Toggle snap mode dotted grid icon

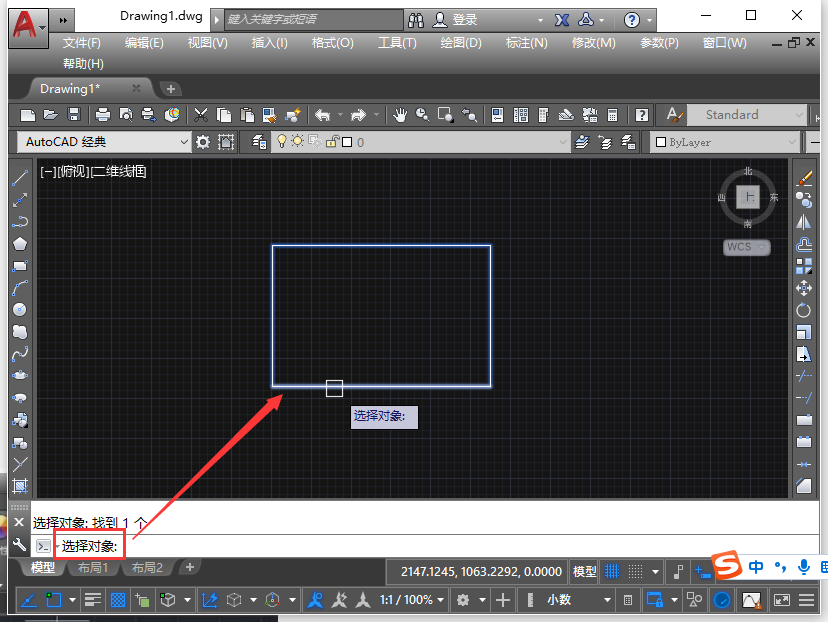635,571
